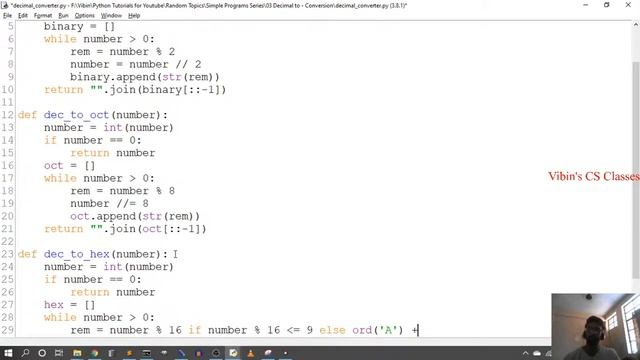
Task: Switch to OBS Studio on the taskbar
Action: click(216, 353)
